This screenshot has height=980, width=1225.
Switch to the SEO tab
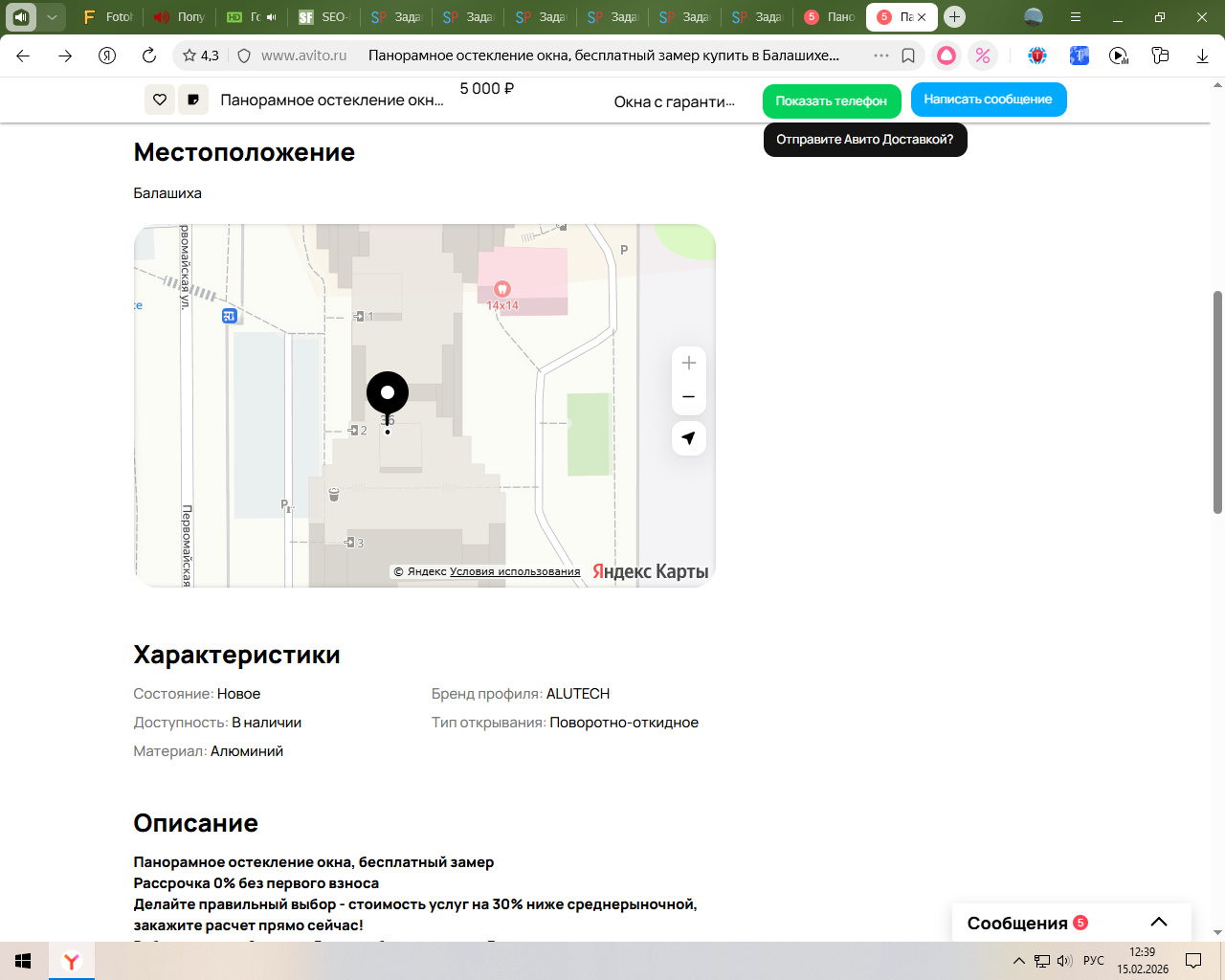click(x=323, y=17)
